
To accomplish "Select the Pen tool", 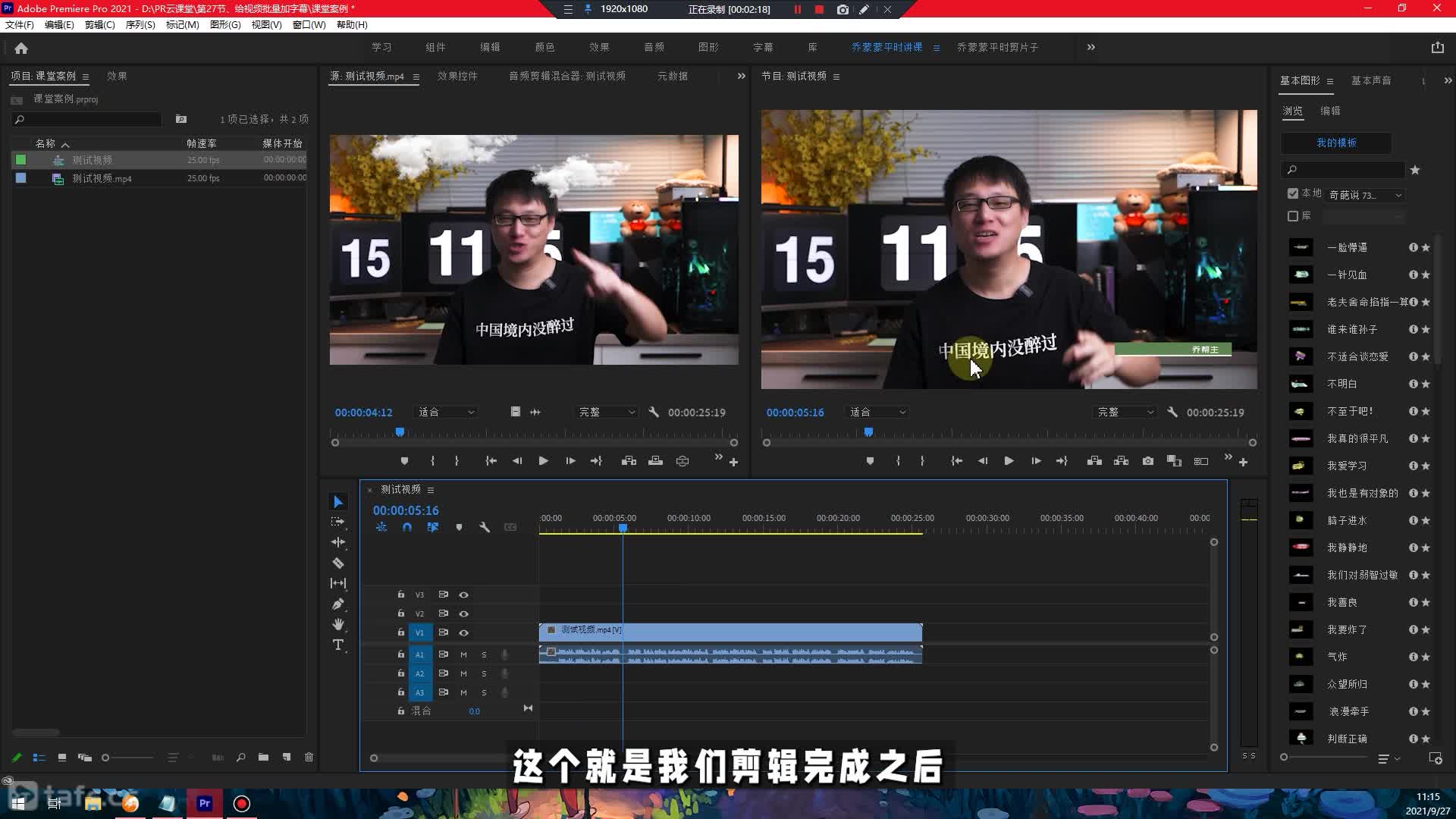I will 338,604.
